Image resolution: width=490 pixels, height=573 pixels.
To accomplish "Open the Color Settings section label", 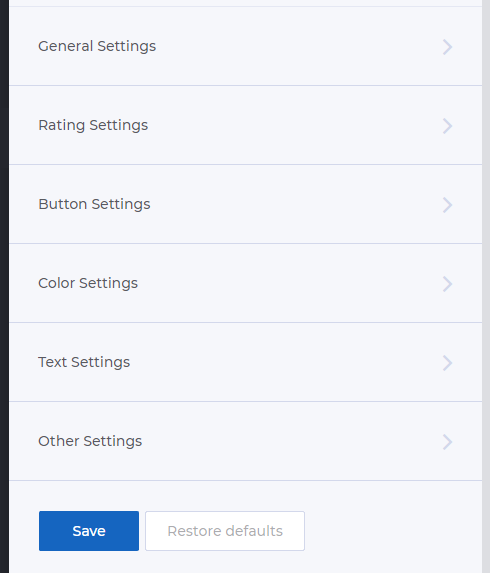I will 88,283.
